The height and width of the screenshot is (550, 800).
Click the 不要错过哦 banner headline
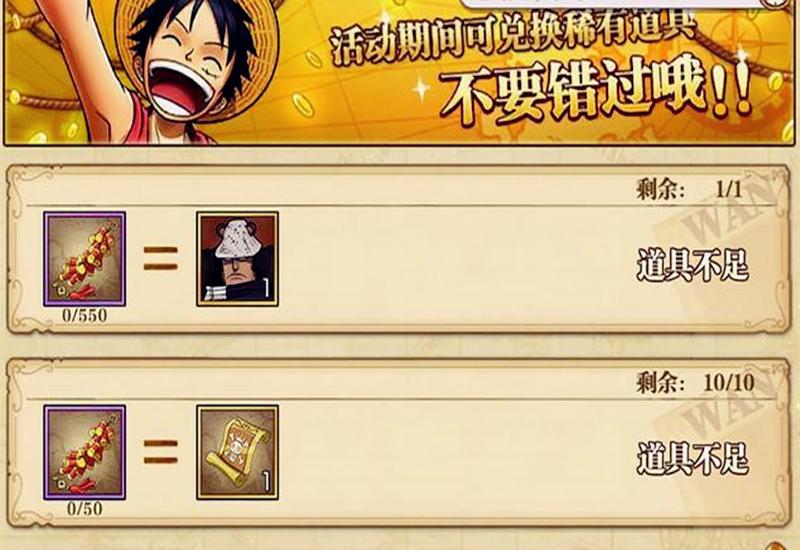click(x=594, y=92)
